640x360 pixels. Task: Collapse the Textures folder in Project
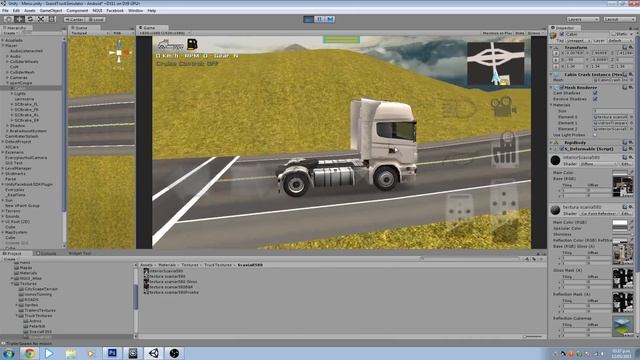pyautogui.click(x=12, y=284)
